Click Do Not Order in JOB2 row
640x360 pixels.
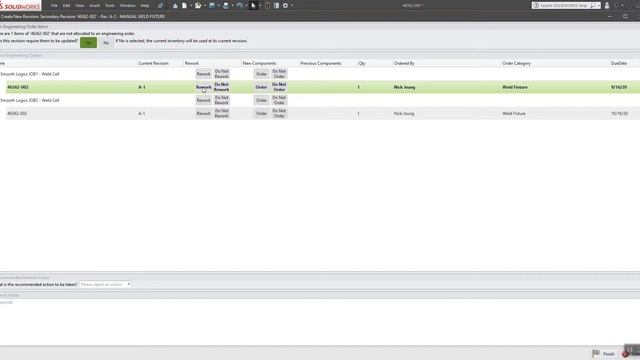point(279,100)
